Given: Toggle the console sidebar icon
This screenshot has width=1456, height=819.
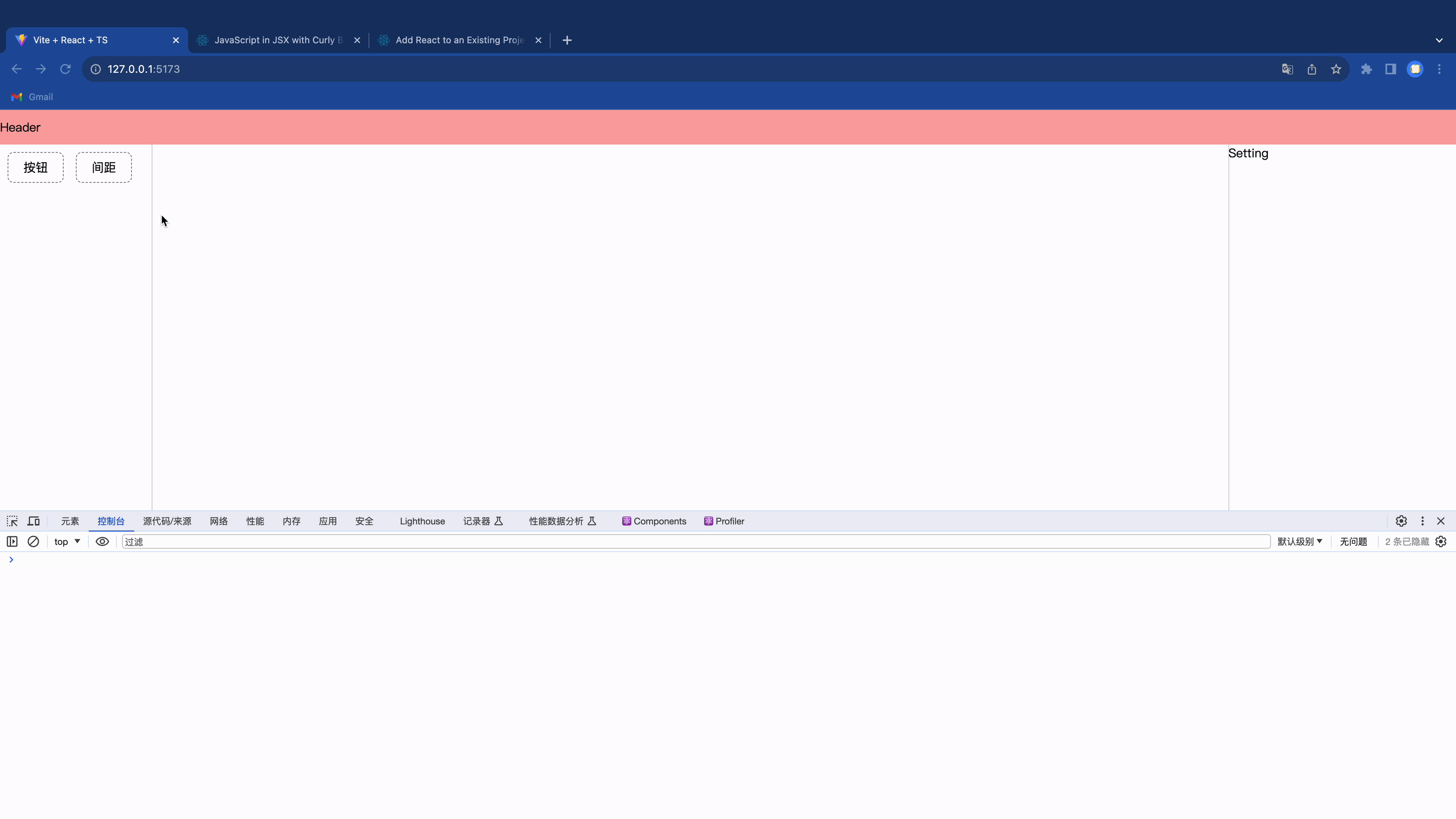Looking at the screenshot, I should click(x=12, y=541).
